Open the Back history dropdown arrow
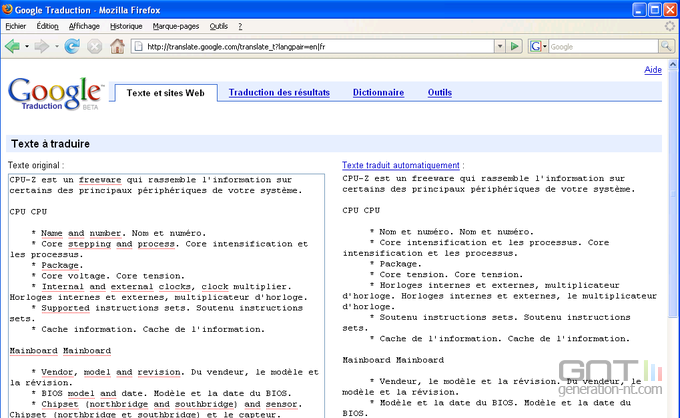Image resolution: width=680 pixels, height=418 pixels. coord(26,46)
